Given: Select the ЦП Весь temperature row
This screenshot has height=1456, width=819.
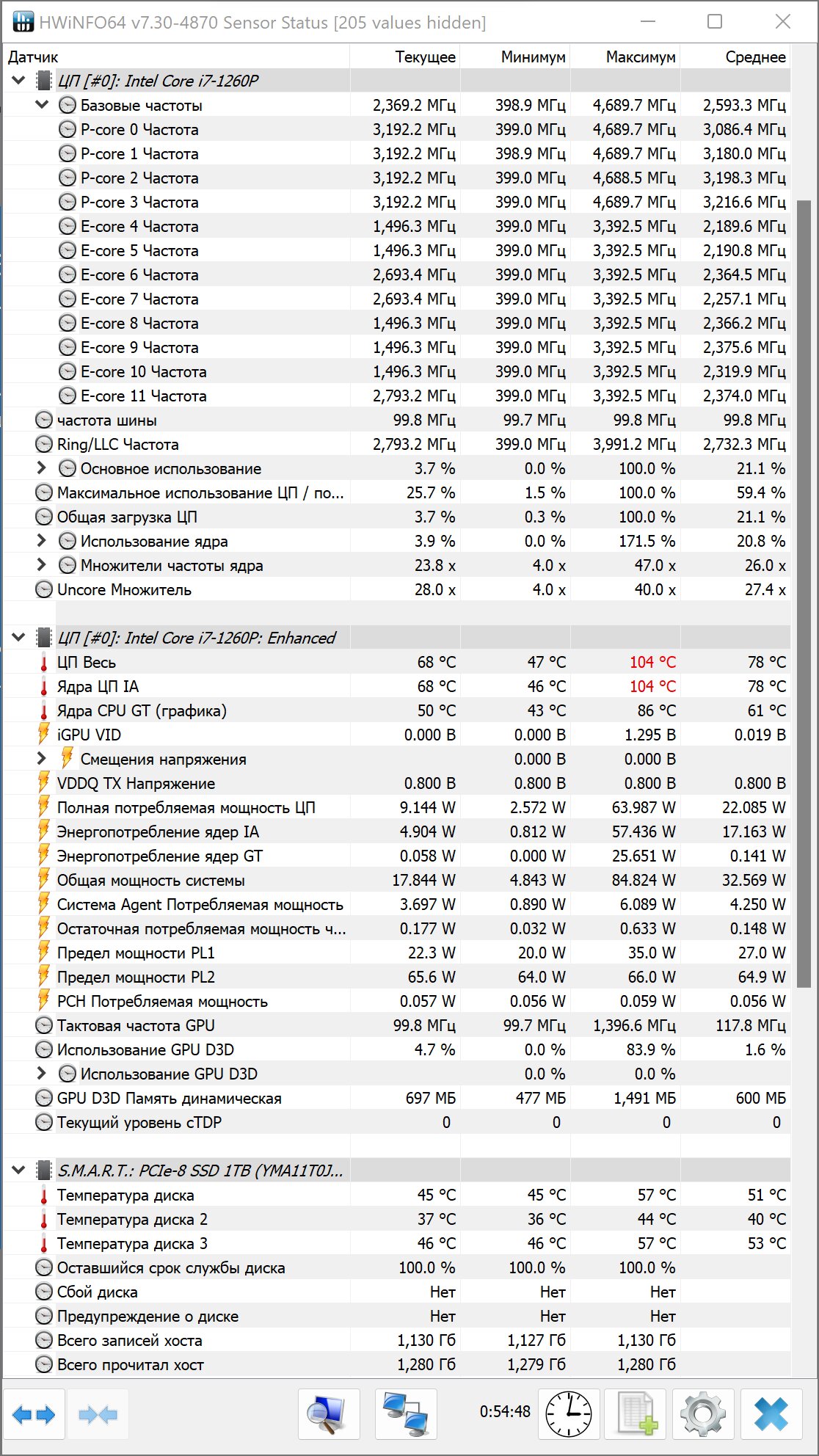Looking at the screenshot, I should pyautogui.click(x=397, y=662).
